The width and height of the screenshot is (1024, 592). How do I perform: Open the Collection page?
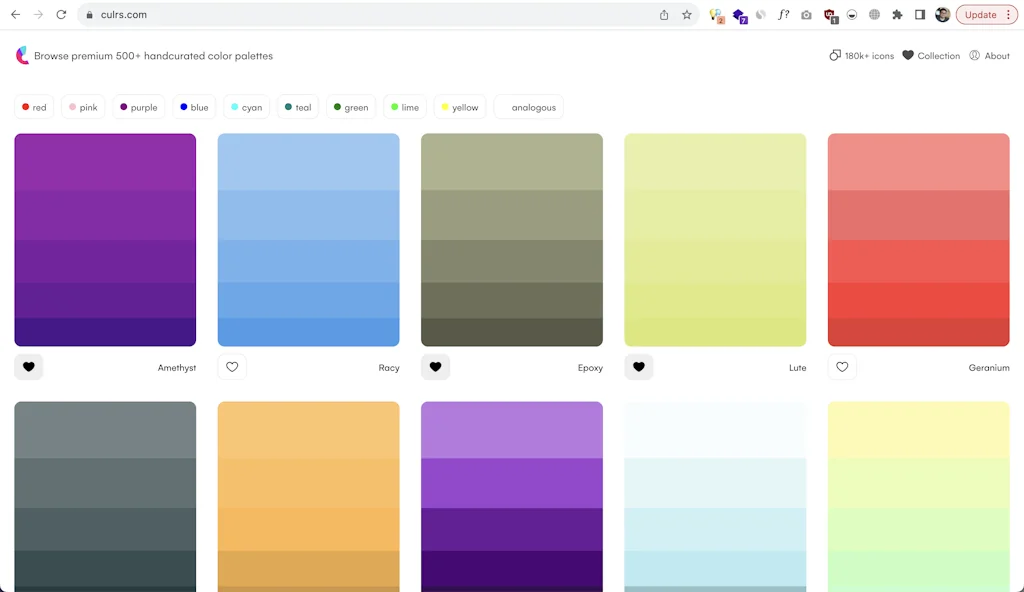pos(931,56)
